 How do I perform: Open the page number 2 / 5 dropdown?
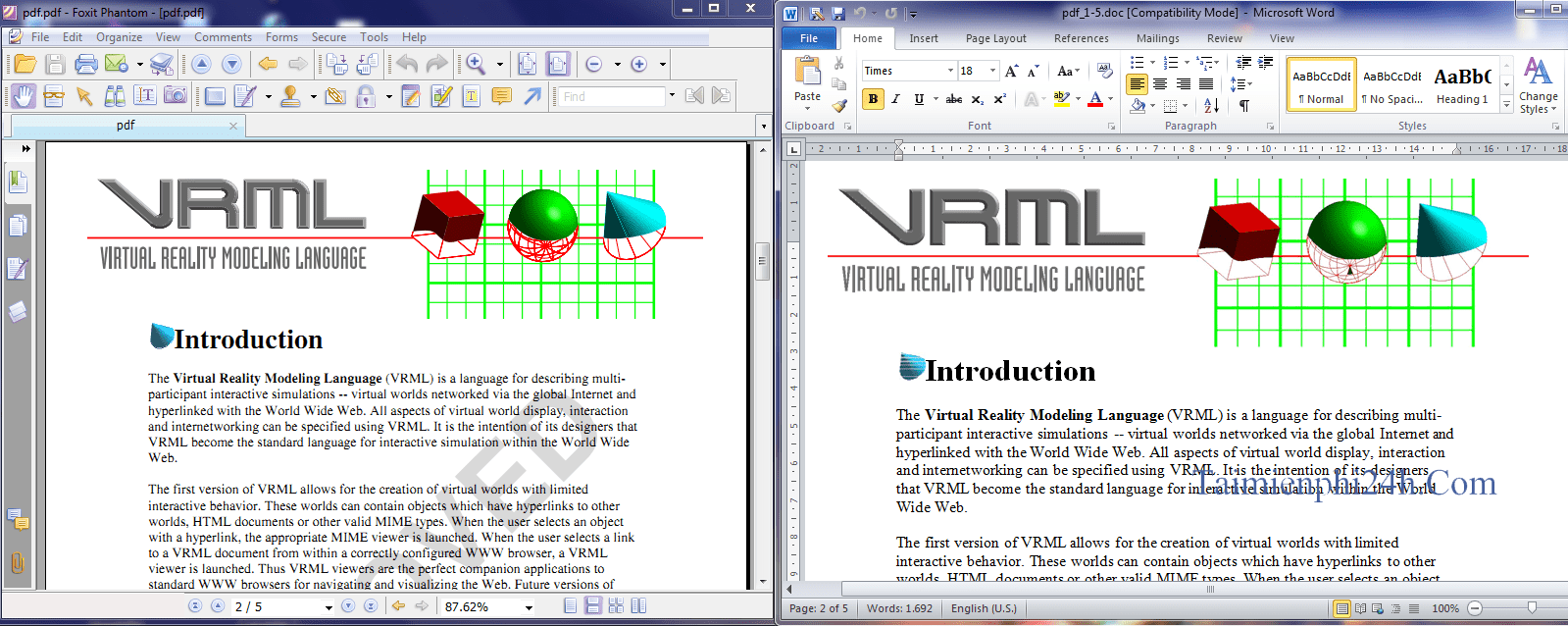click(x=329, y=607)
